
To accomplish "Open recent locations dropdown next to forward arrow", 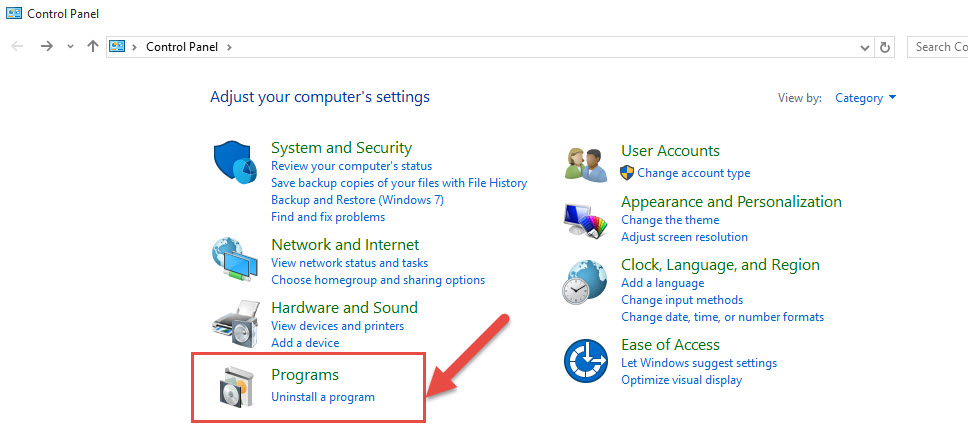I will click(x=70, y=46).
